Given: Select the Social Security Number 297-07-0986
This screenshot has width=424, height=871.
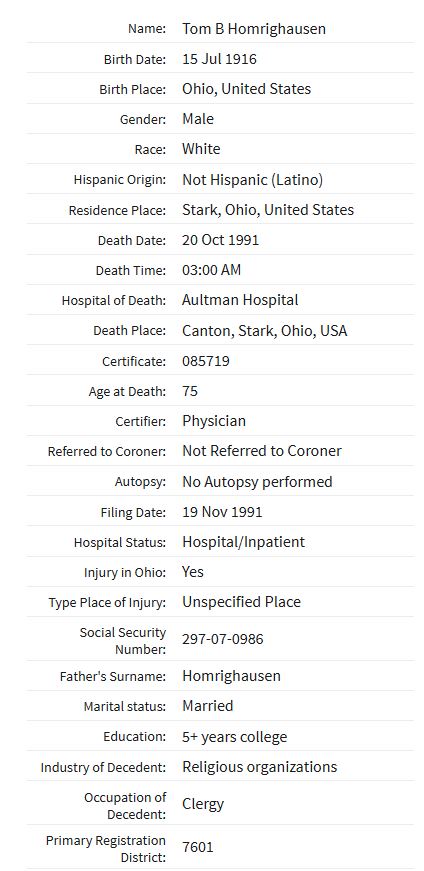Looking at the screenshot, I should (x=223, y=639).
